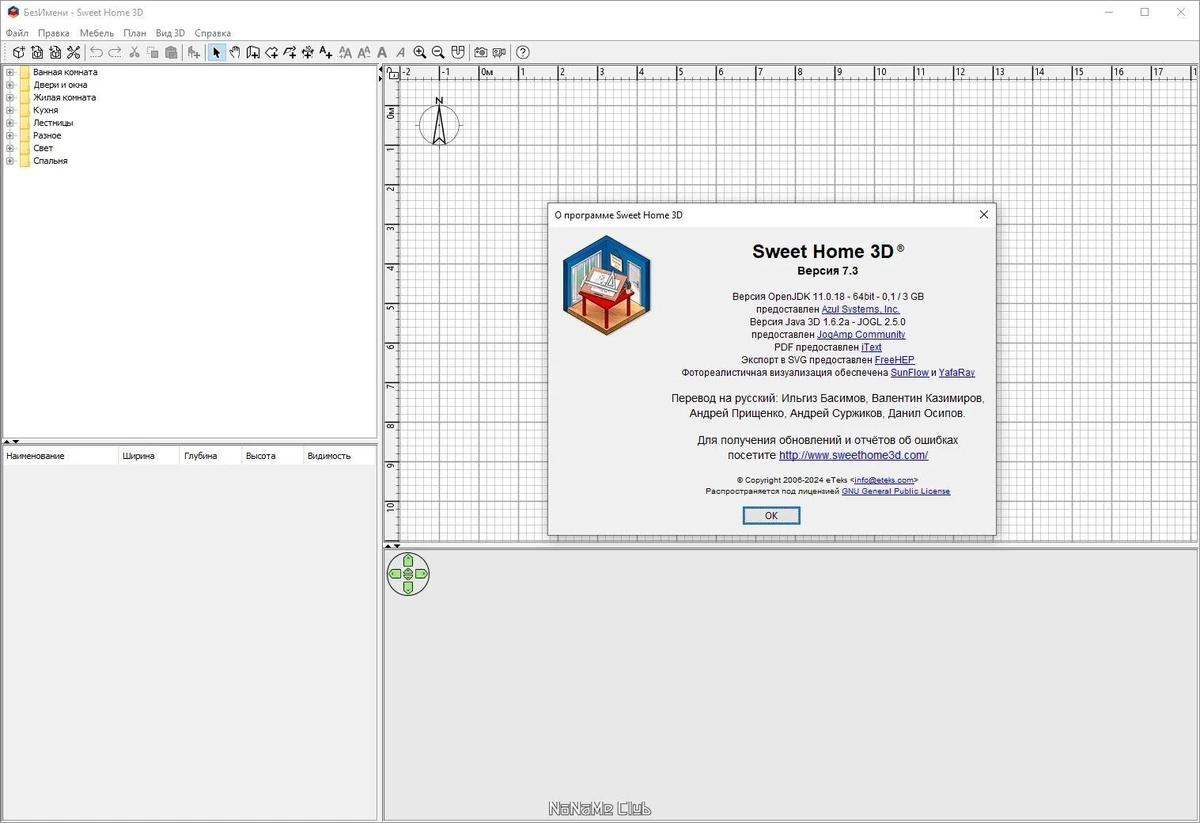This screenshot has height=823, width=1200.
Task: Open the Файл menu
Action: click(x=17, y=33)
